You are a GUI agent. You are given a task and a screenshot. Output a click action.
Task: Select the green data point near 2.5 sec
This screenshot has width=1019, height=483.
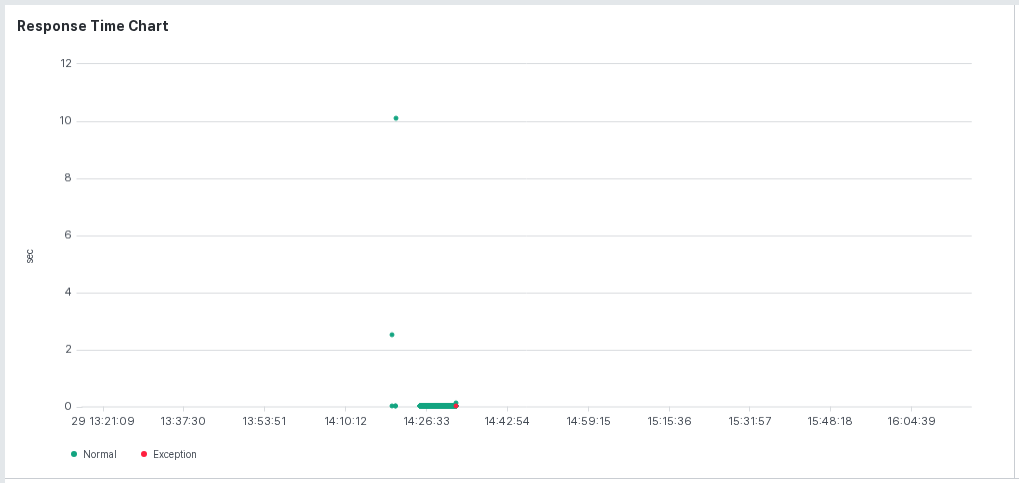tap(392, 335)
